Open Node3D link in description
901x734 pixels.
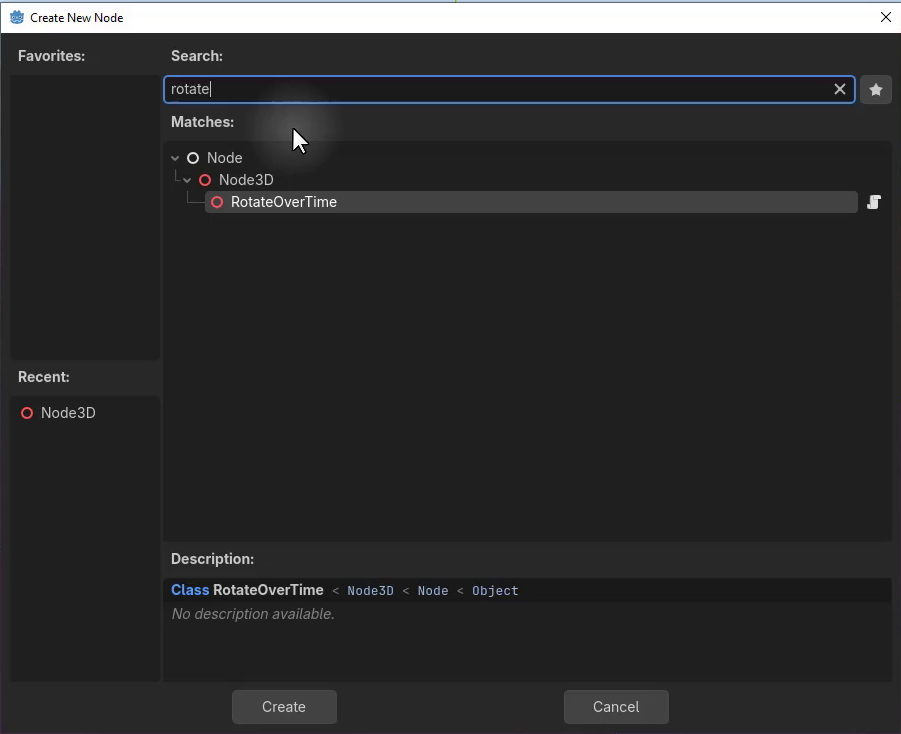371,591
